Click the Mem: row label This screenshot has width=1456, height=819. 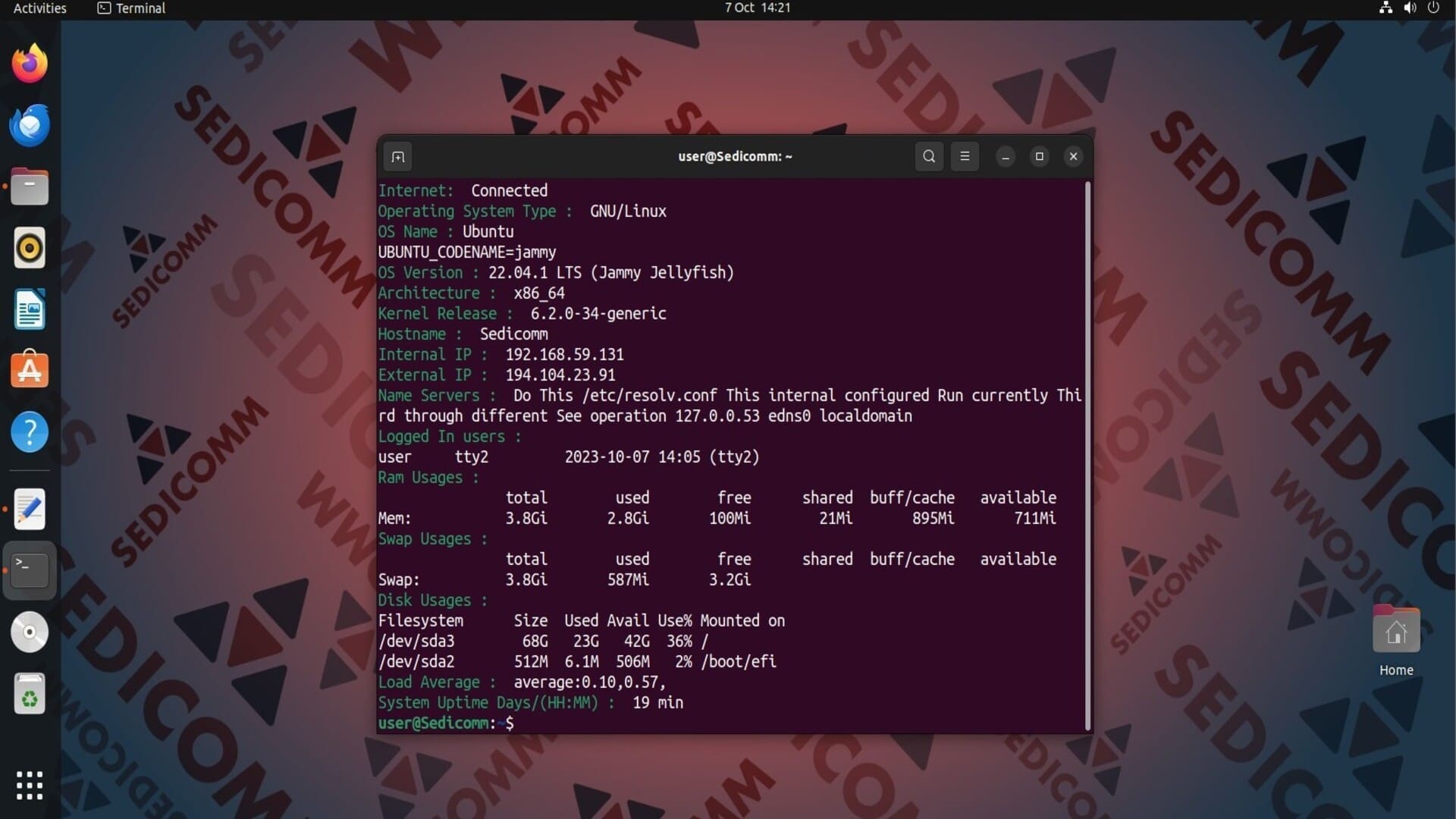point(394,519)
